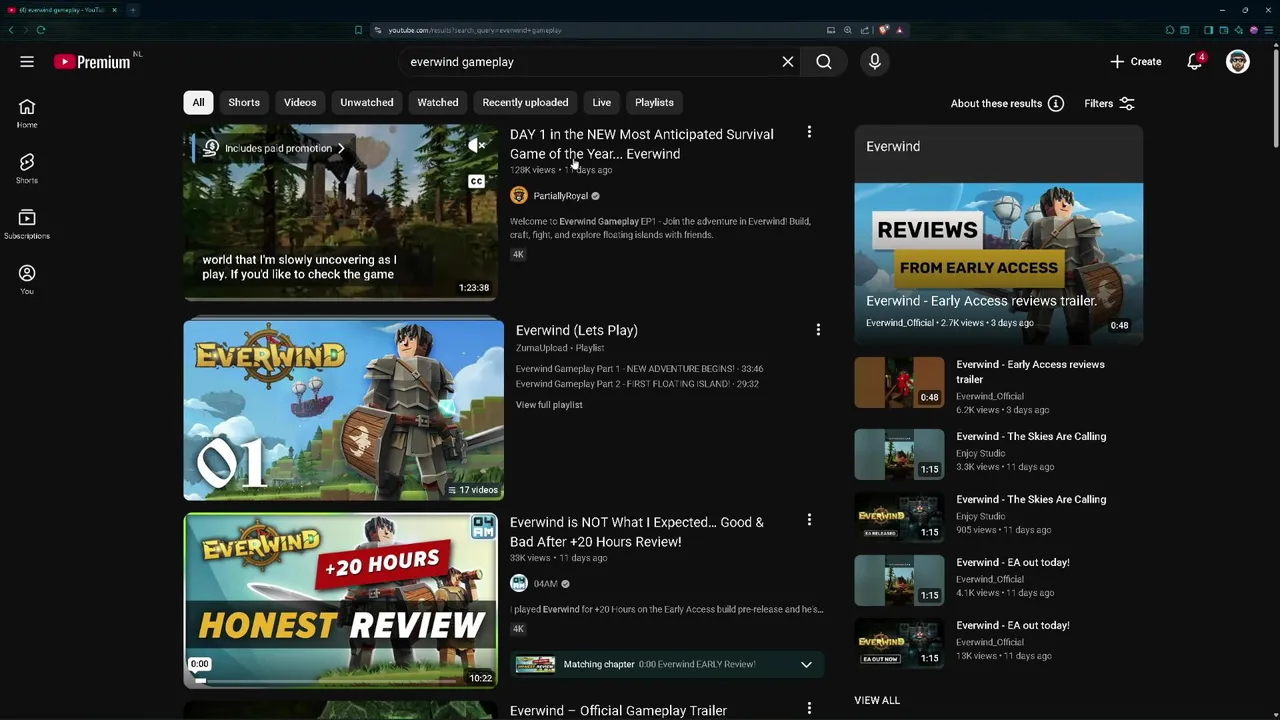Open options menu for Everwind Lets Play playlist

click(818, 330)
